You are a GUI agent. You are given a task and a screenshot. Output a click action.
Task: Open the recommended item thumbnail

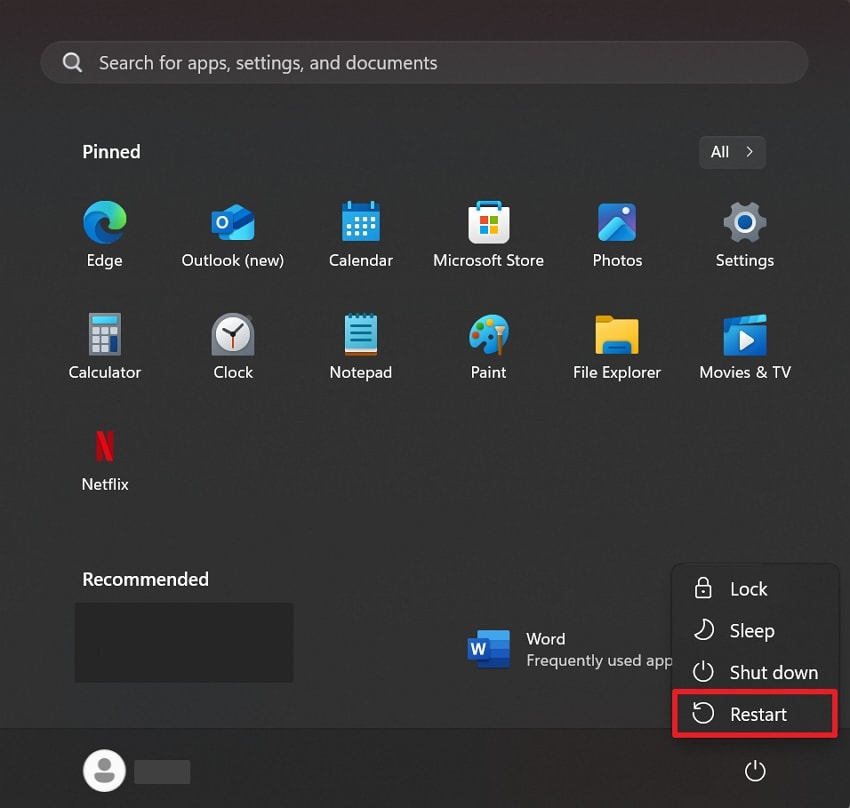click(x=184, y=642)
